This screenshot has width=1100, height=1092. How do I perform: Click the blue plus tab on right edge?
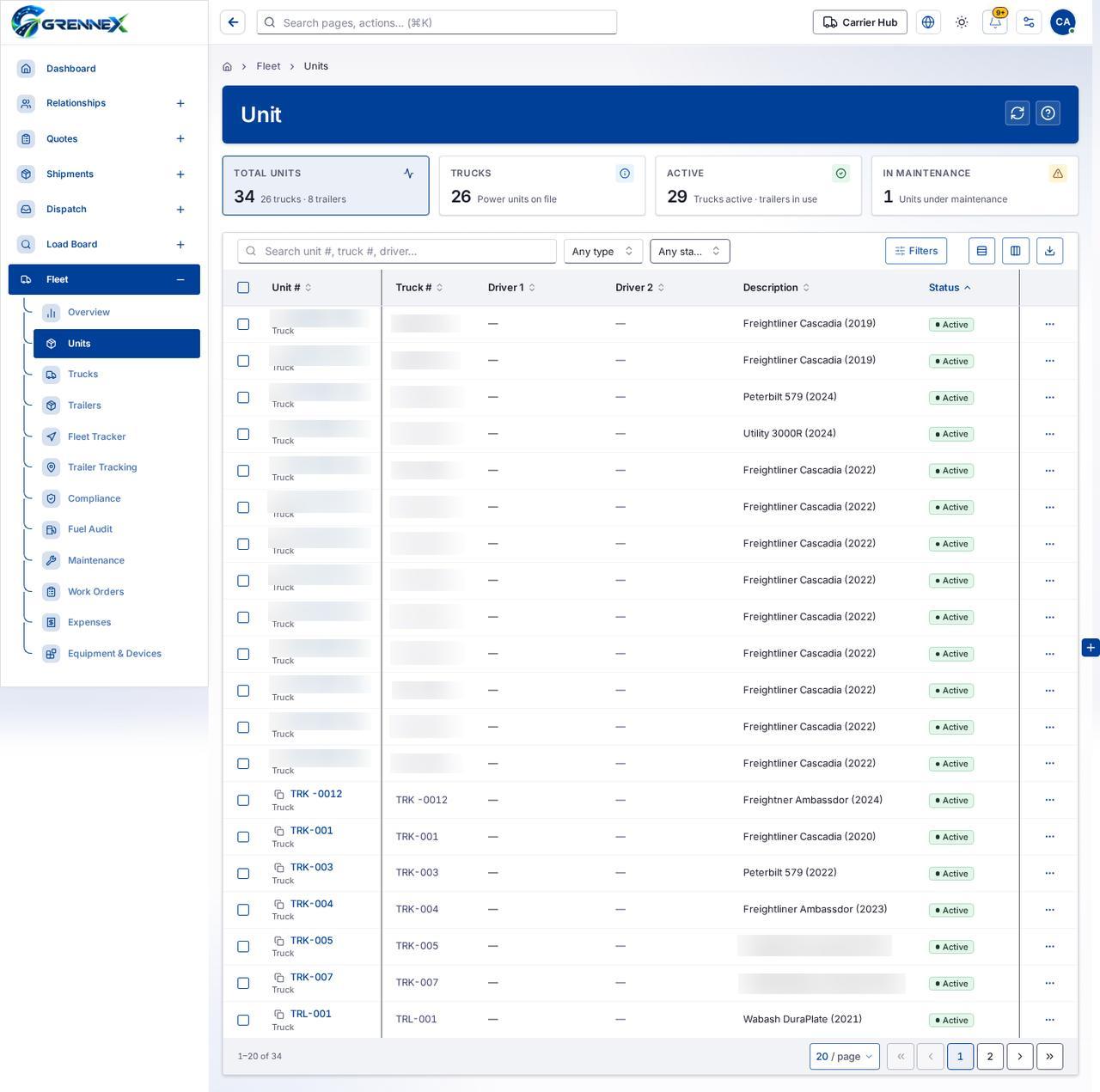pos(1091,648)
